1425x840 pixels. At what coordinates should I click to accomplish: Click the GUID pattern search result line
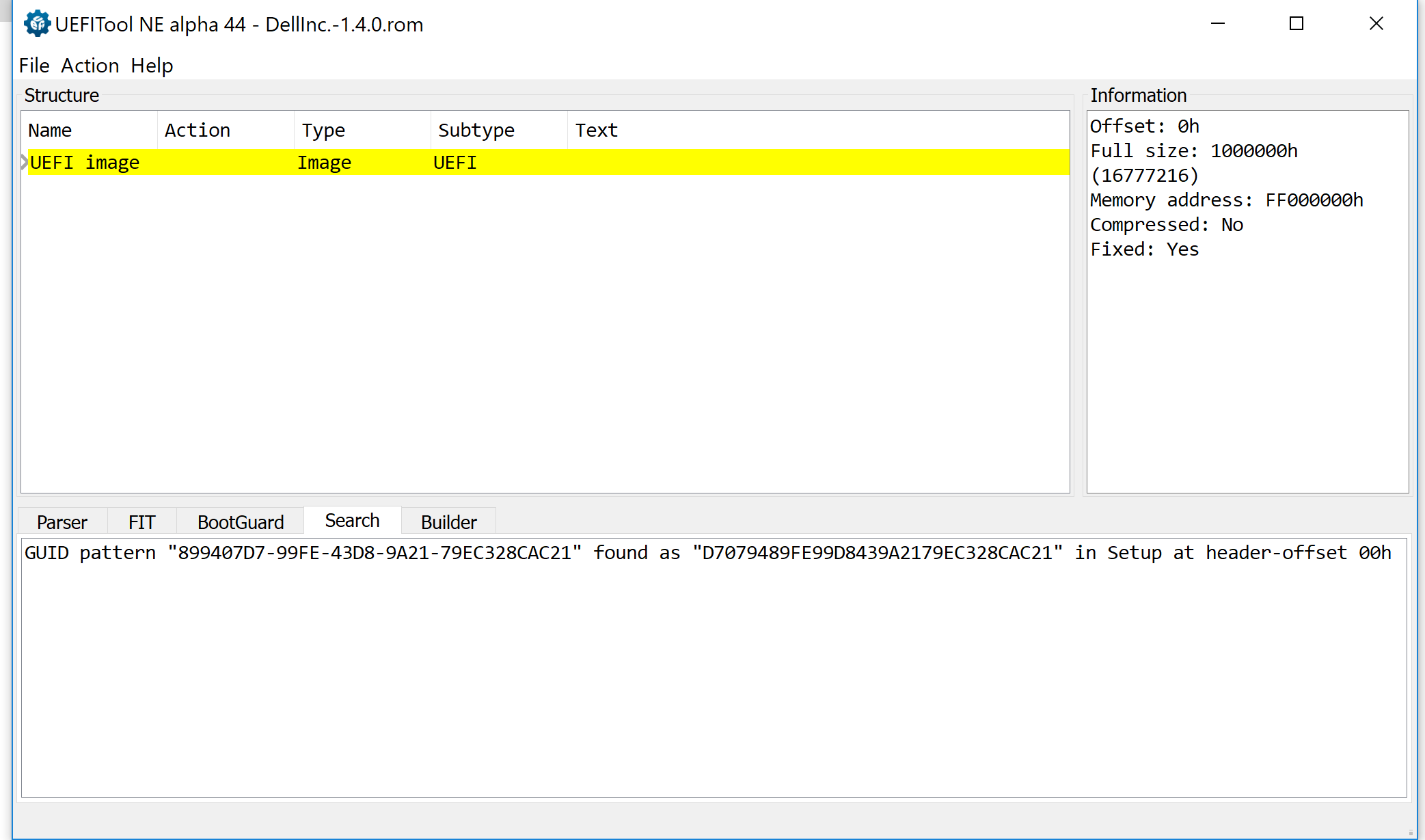707,552
